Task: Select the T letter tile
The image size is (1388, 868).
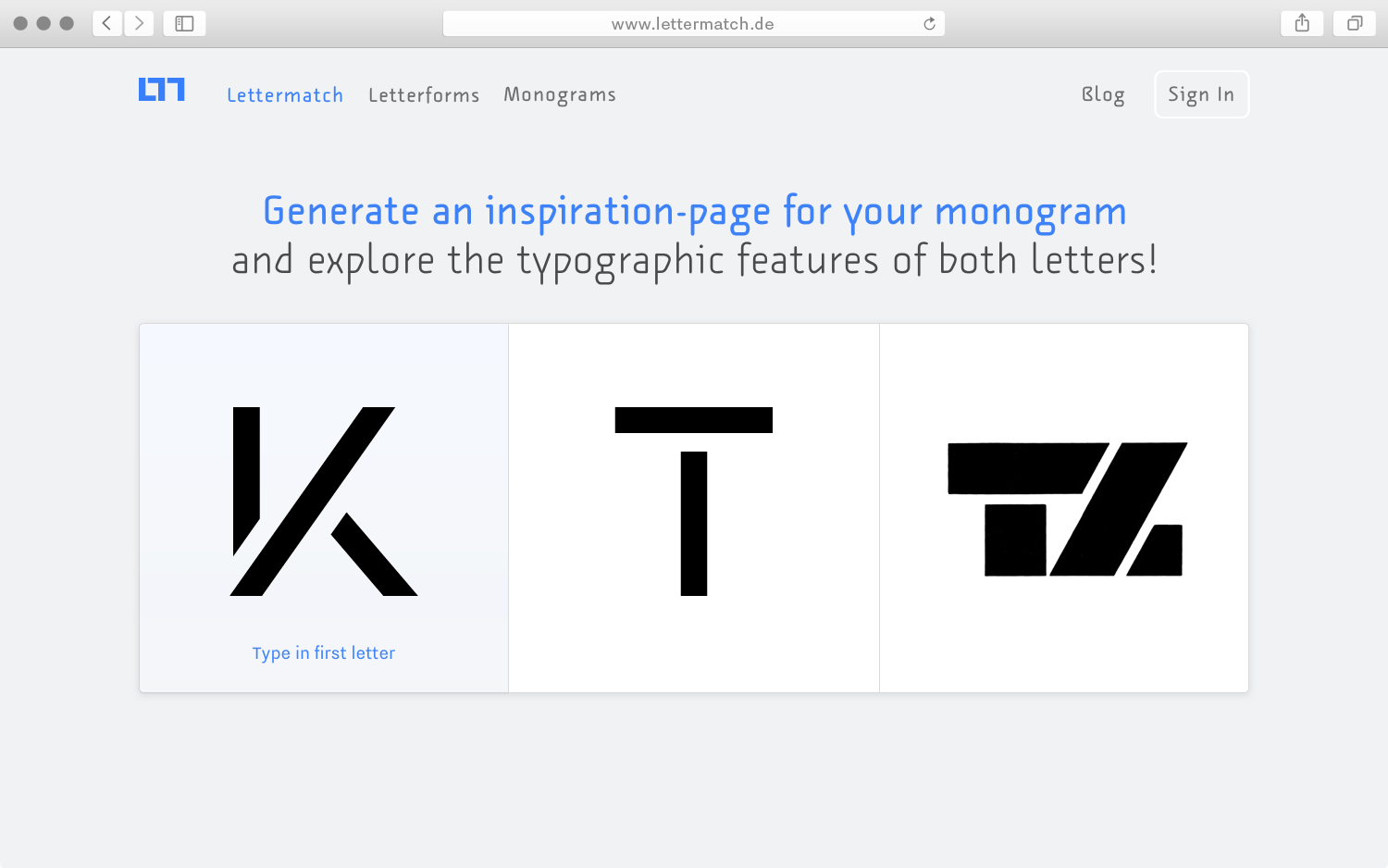Action: click(694, 508)
